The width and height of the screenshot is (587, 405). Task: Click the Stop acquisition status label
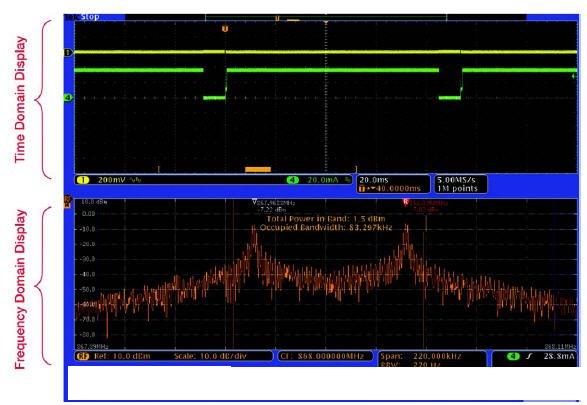90,17
